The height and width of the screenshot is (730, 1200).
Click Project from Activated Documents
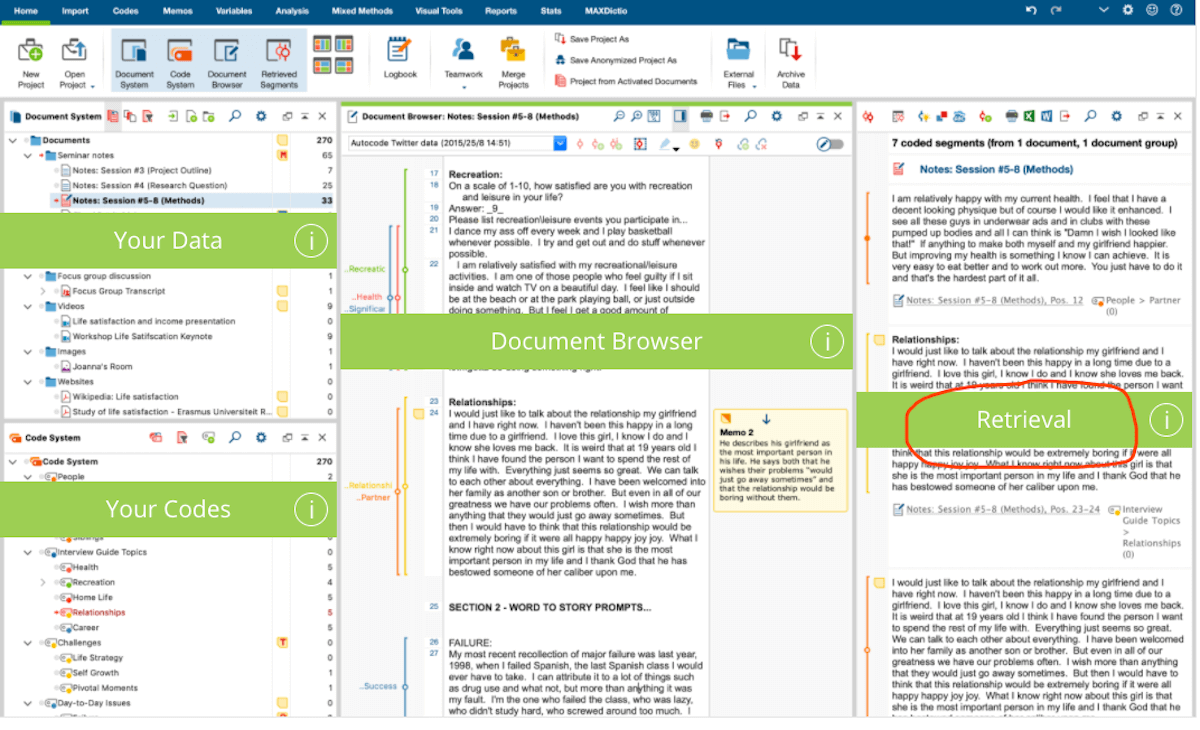click(x=625, y=82)
